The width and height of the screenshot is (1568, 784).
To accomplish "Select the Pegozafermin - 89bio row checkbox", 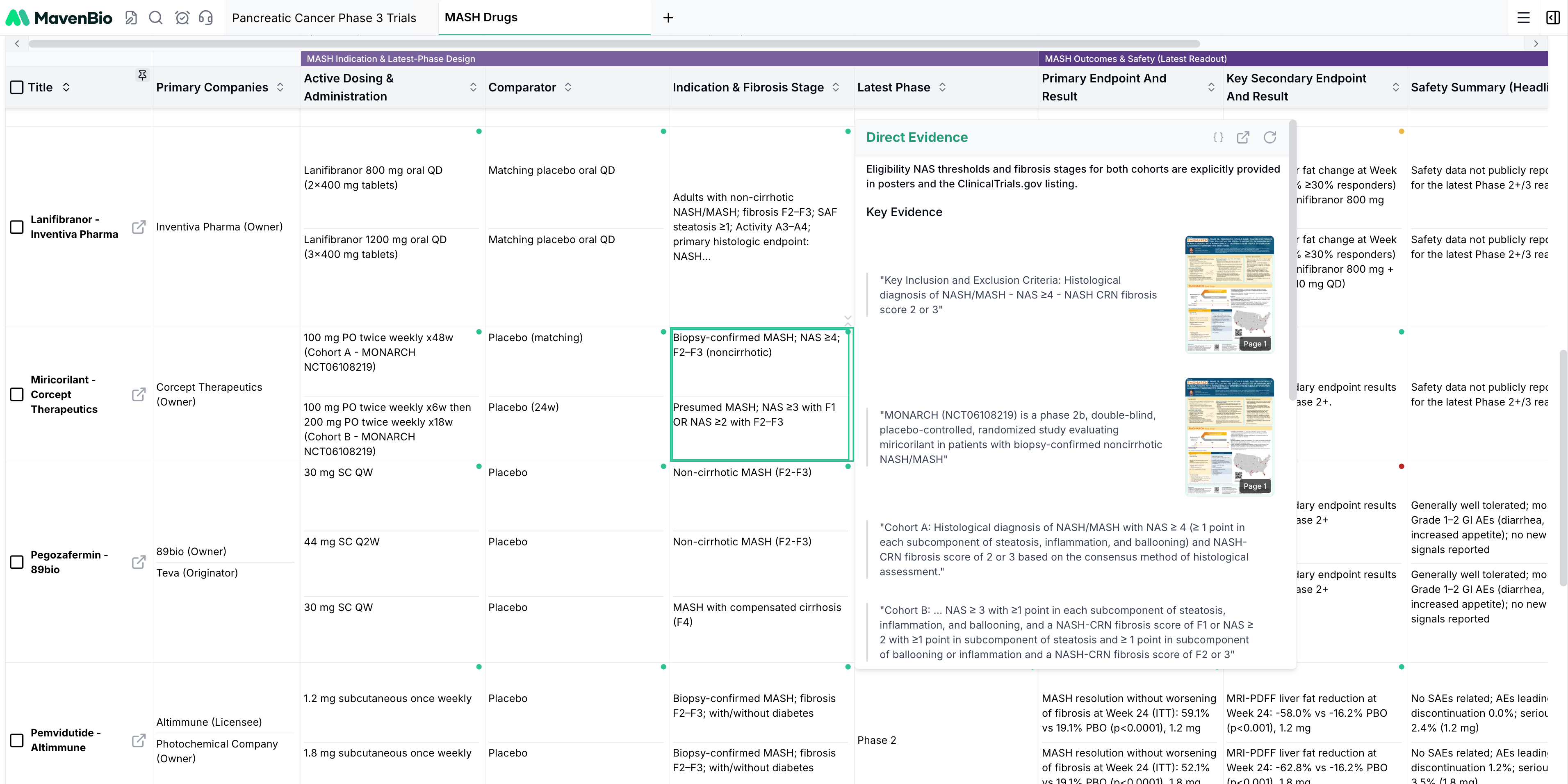I will pos(17,562).
